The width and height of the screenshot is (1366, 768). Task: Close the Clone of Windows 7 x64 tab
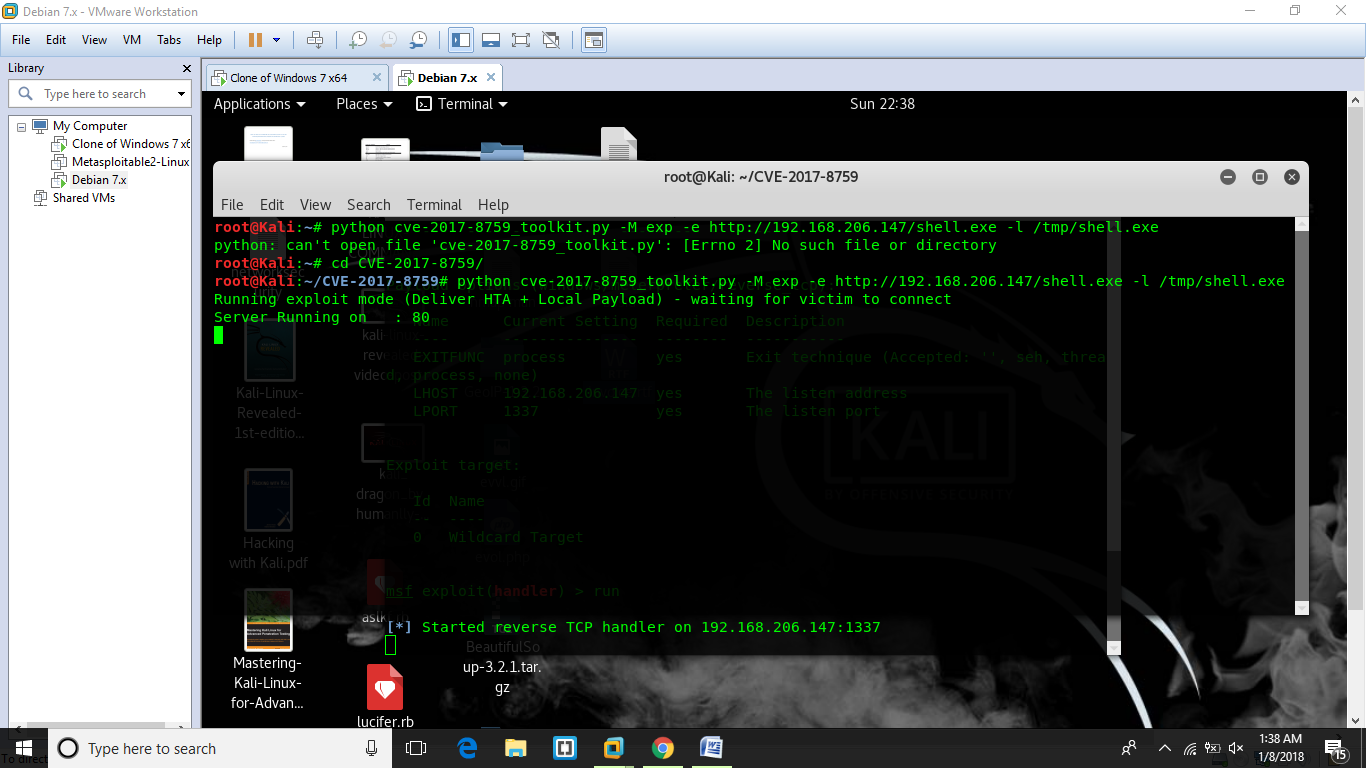coord(376,77)
